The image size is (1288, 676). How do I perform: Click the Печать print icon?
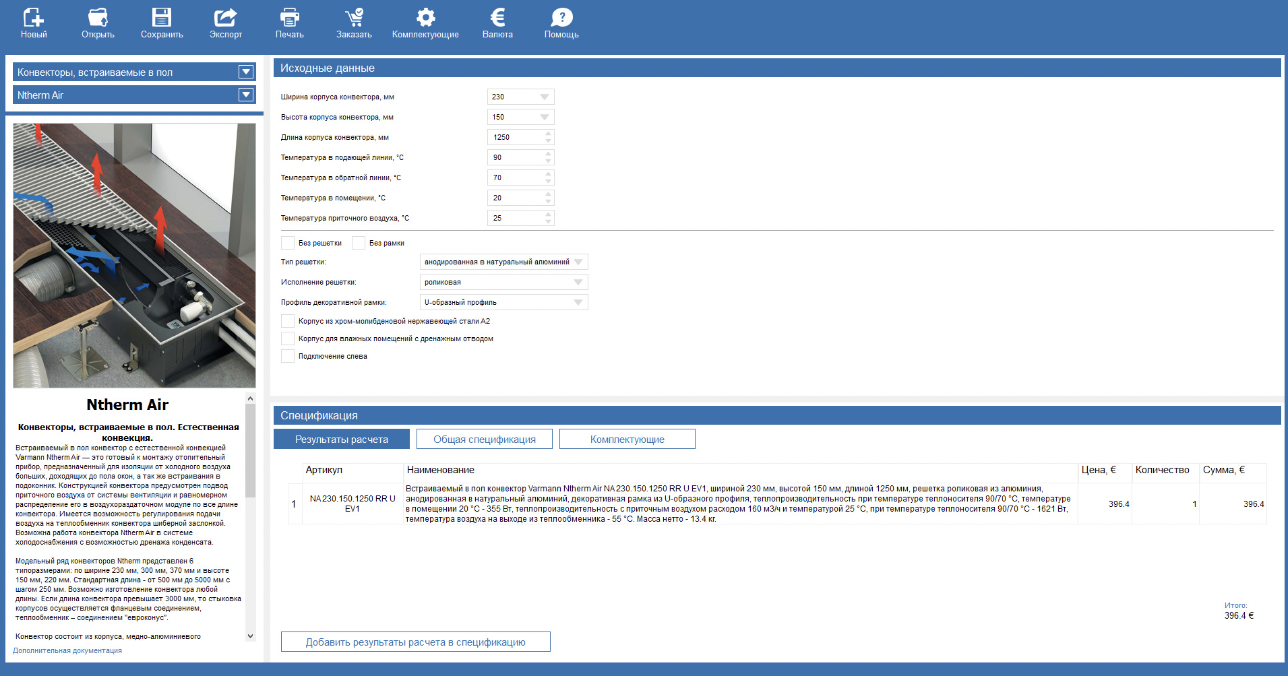point(289,18)
